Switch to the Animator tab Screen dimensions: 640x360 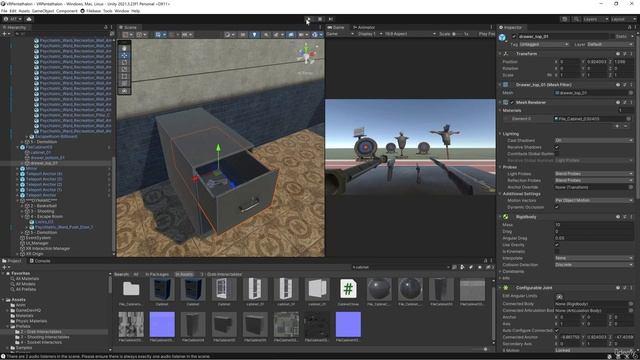(364, 27)
